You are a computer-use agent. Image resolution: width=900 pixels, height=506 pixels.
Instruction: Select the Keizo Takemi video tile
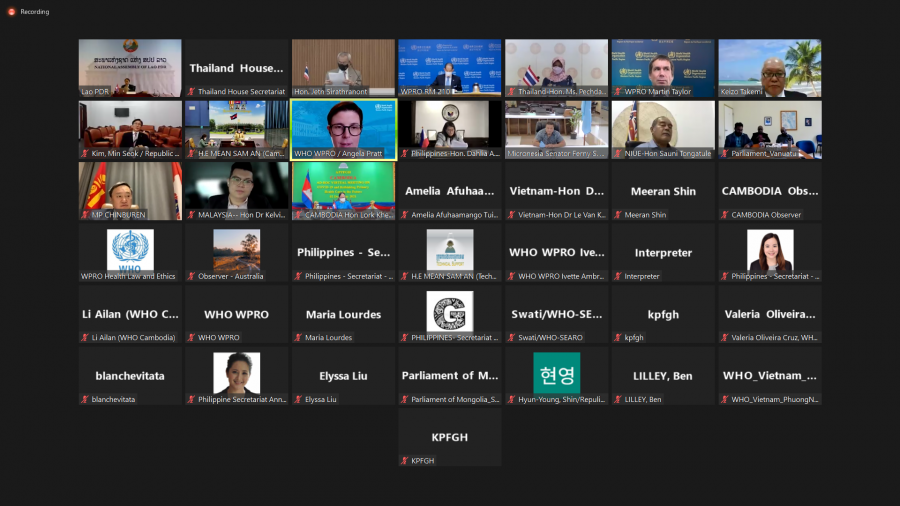tap(769, 67)
